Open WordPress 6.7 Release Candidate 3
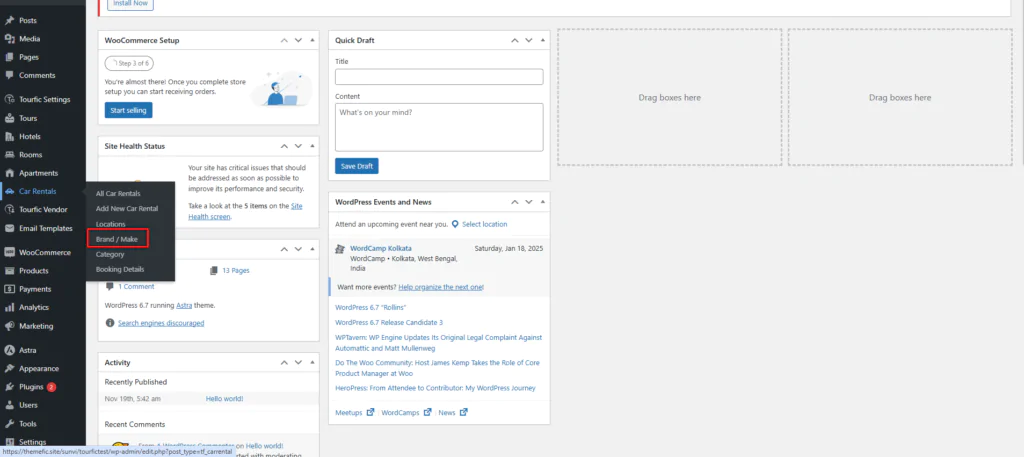The image size is (1024, 457). click(389, 323)
